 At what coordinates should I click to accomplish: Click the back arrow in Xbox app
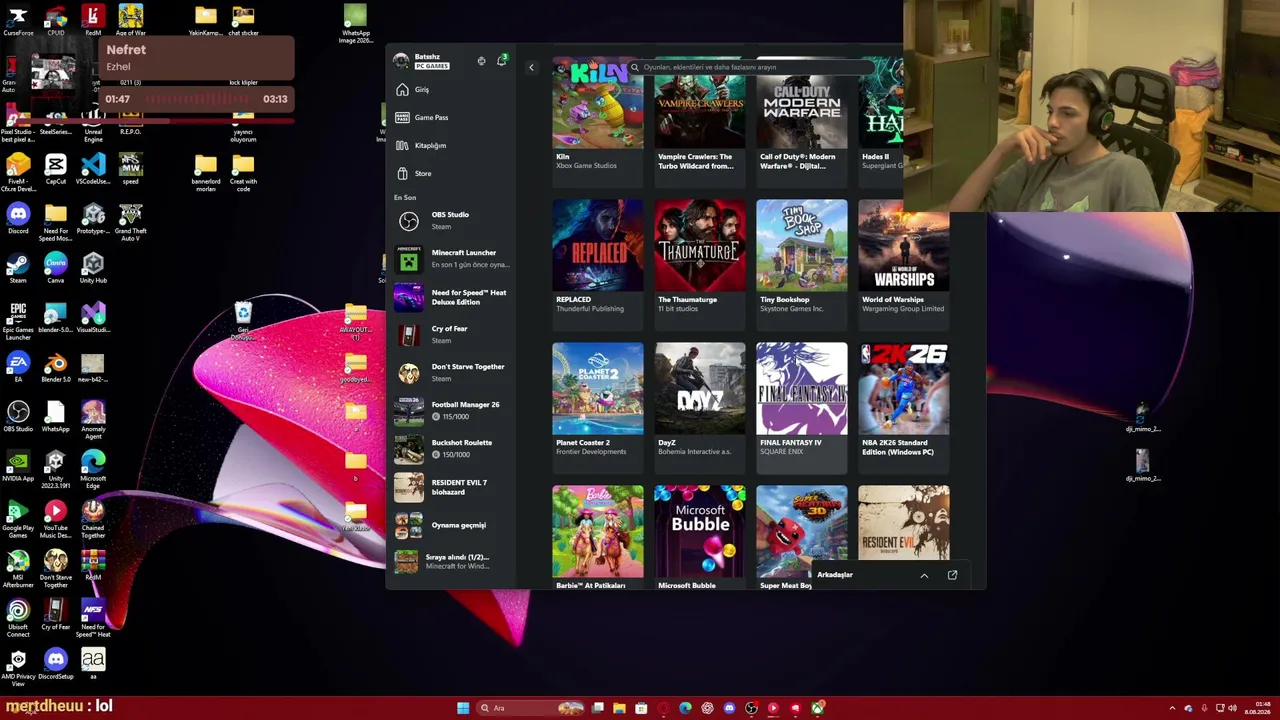coord(531,67)
